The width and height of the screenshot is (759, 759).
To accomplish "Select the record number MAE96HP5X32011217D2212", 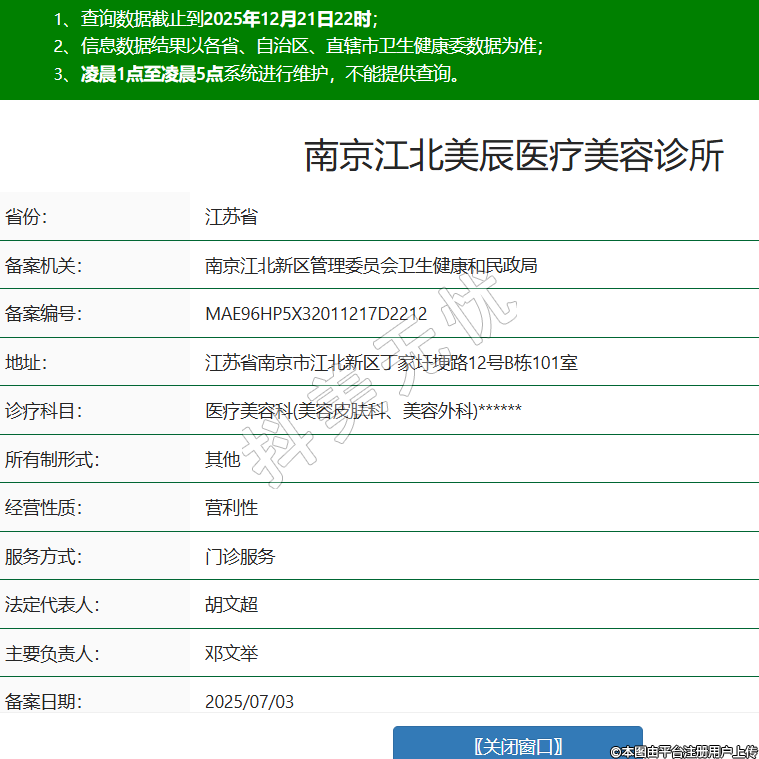I will [x=316, y=314].
